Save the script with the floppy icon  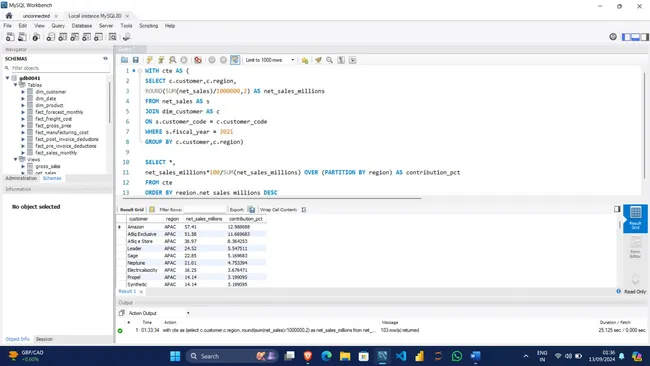point(136,60)
